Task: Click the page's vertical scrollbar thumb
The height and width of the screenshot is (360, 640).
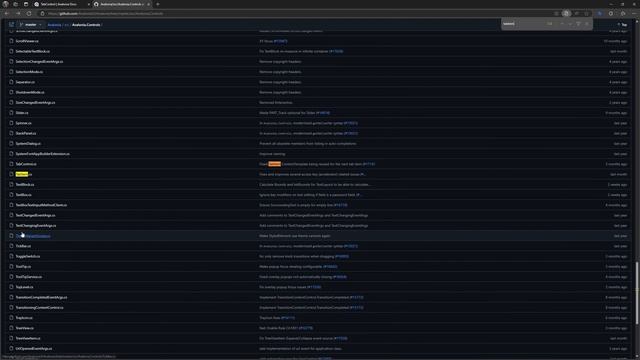Action: (637, 293)
